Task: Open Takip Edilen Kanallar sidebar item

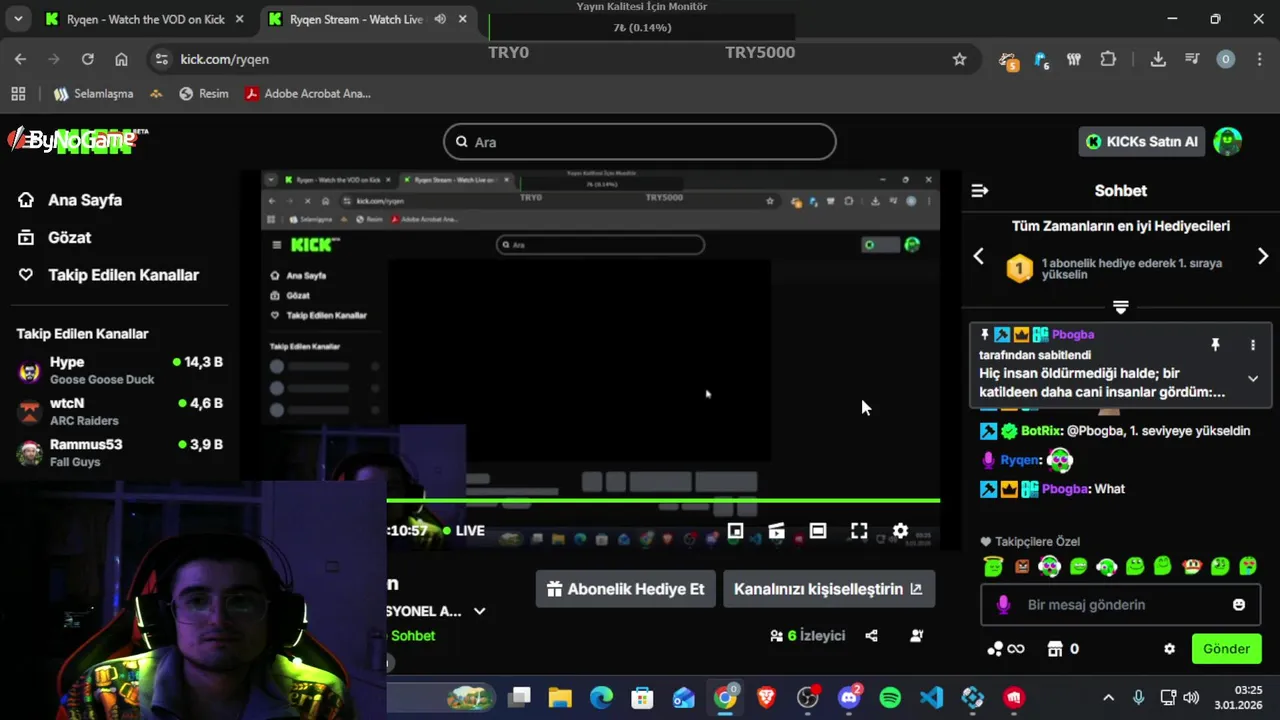Action: pyautogui.click(x=109, y=275)
